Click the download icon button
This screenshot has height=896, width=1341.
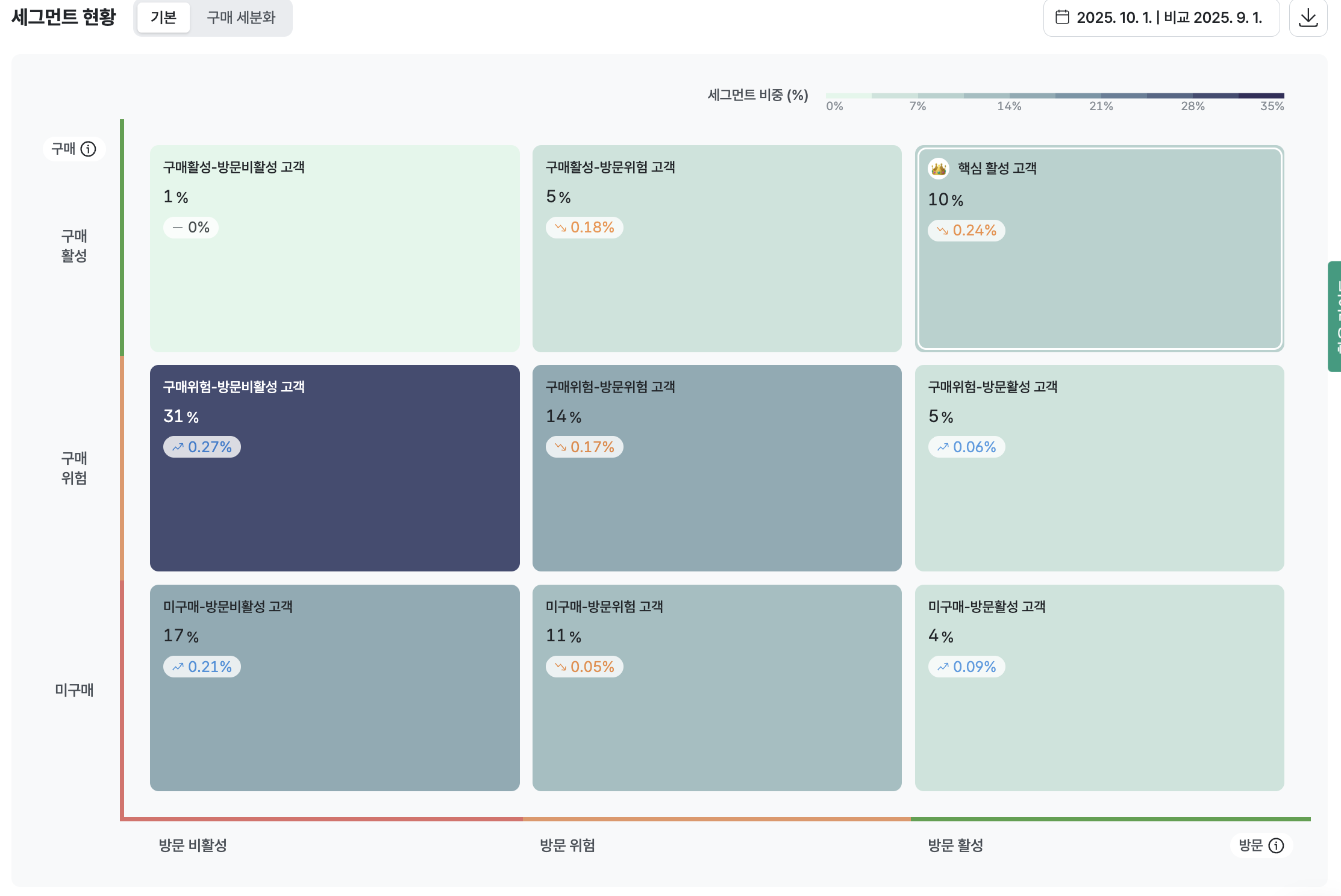point(1308,17)
